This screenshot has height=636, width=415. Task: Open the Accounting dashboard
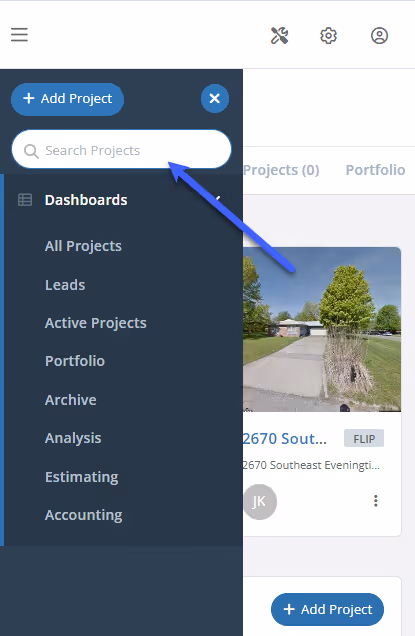(84, 515)
